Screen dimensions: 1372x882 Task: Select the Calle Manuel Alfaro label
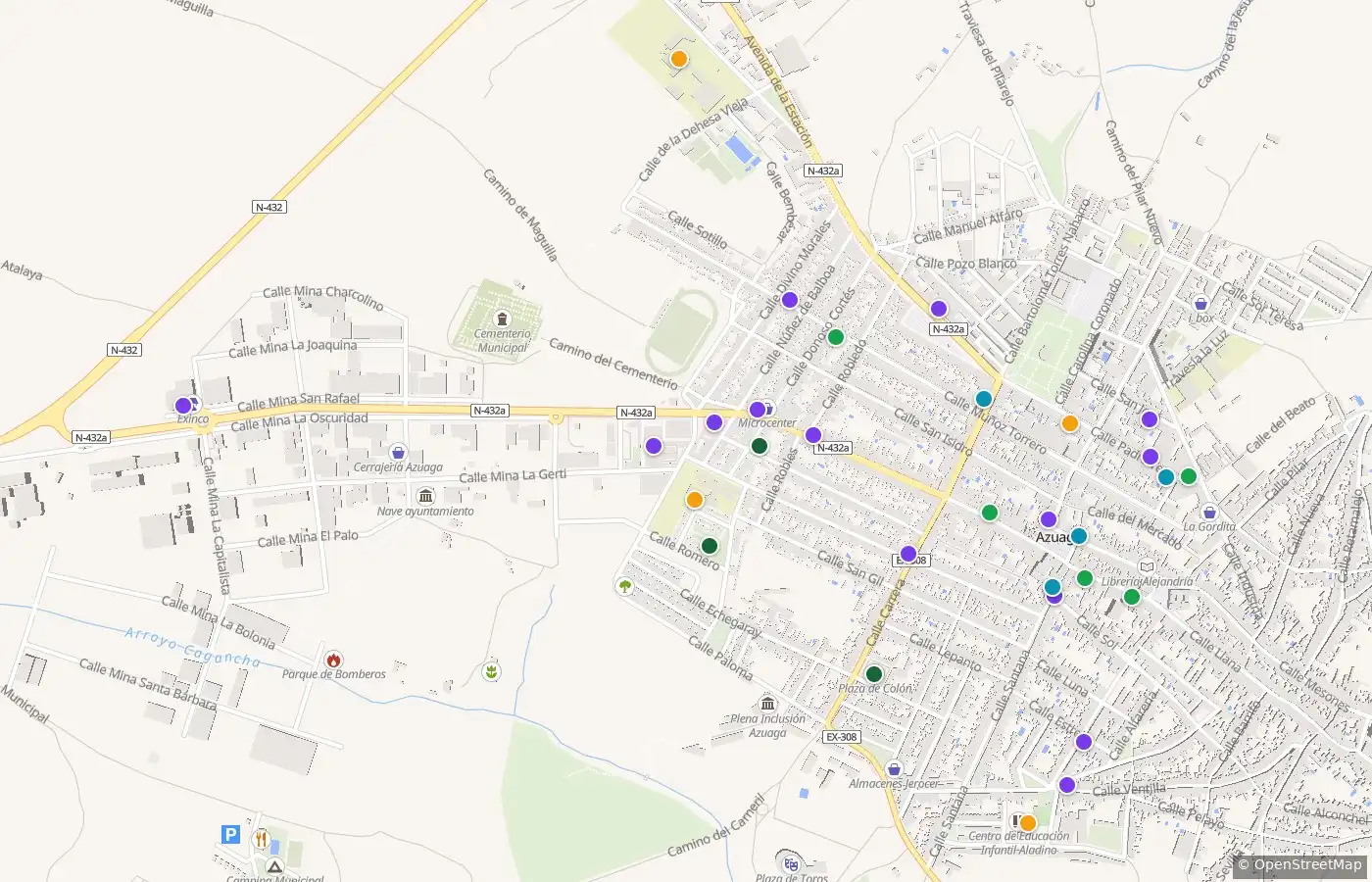pos(967,225)
